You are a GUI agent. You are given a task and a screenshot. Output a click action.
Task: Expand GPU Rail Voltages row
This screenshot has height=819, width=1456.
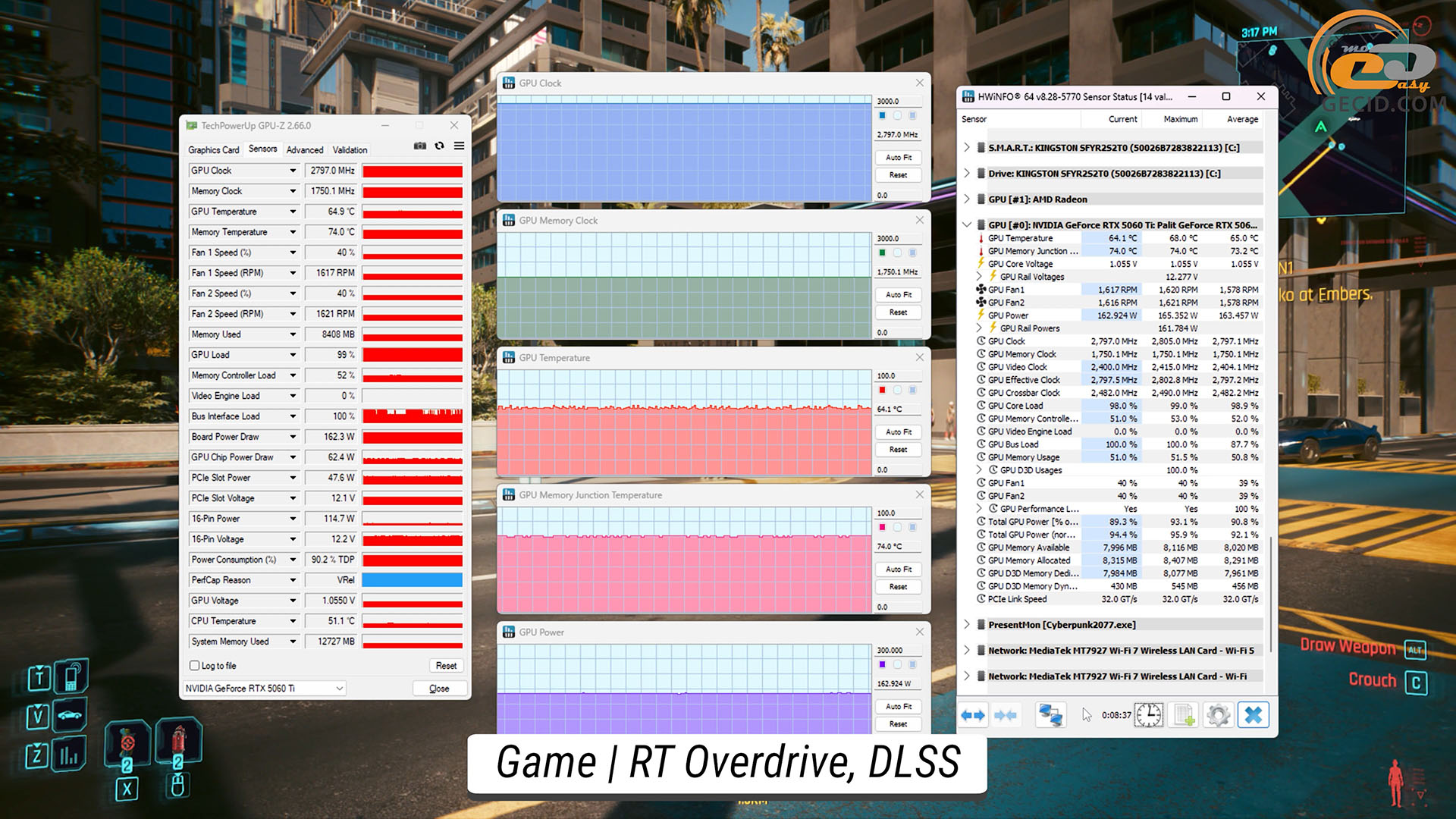click(979, 277)
